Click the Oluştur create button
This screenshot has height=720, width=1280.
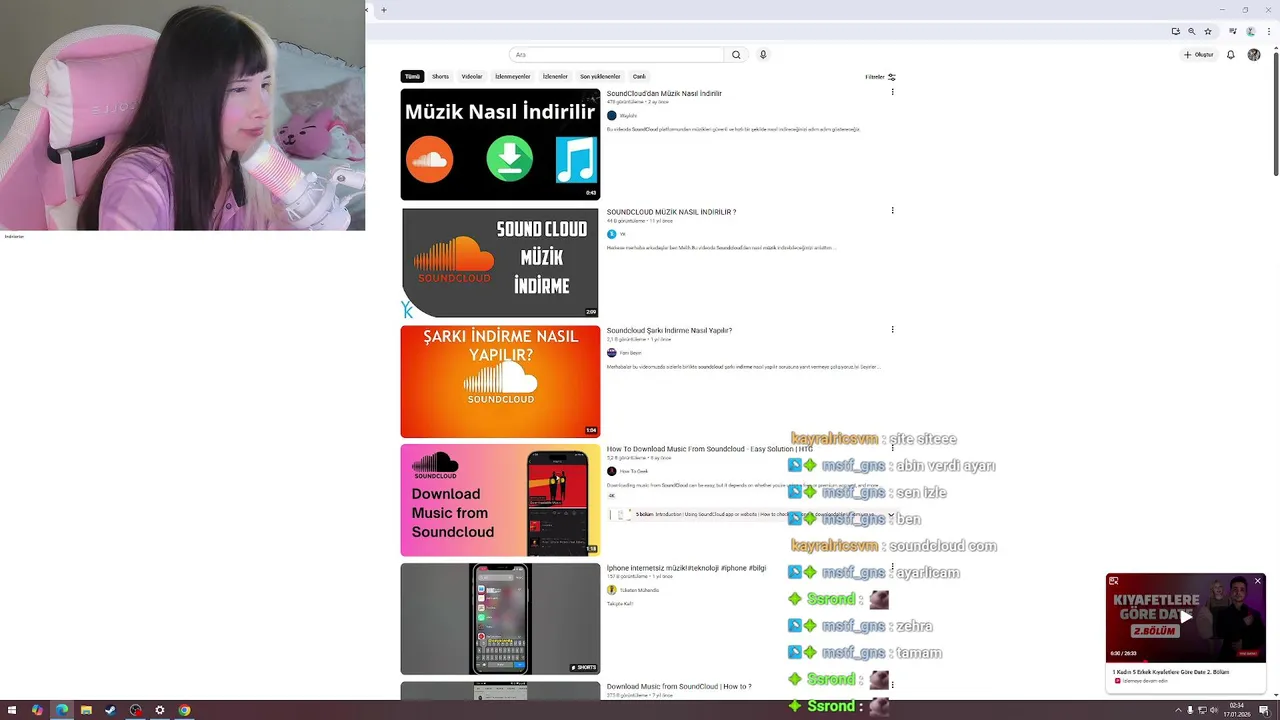click(1198, 55)
